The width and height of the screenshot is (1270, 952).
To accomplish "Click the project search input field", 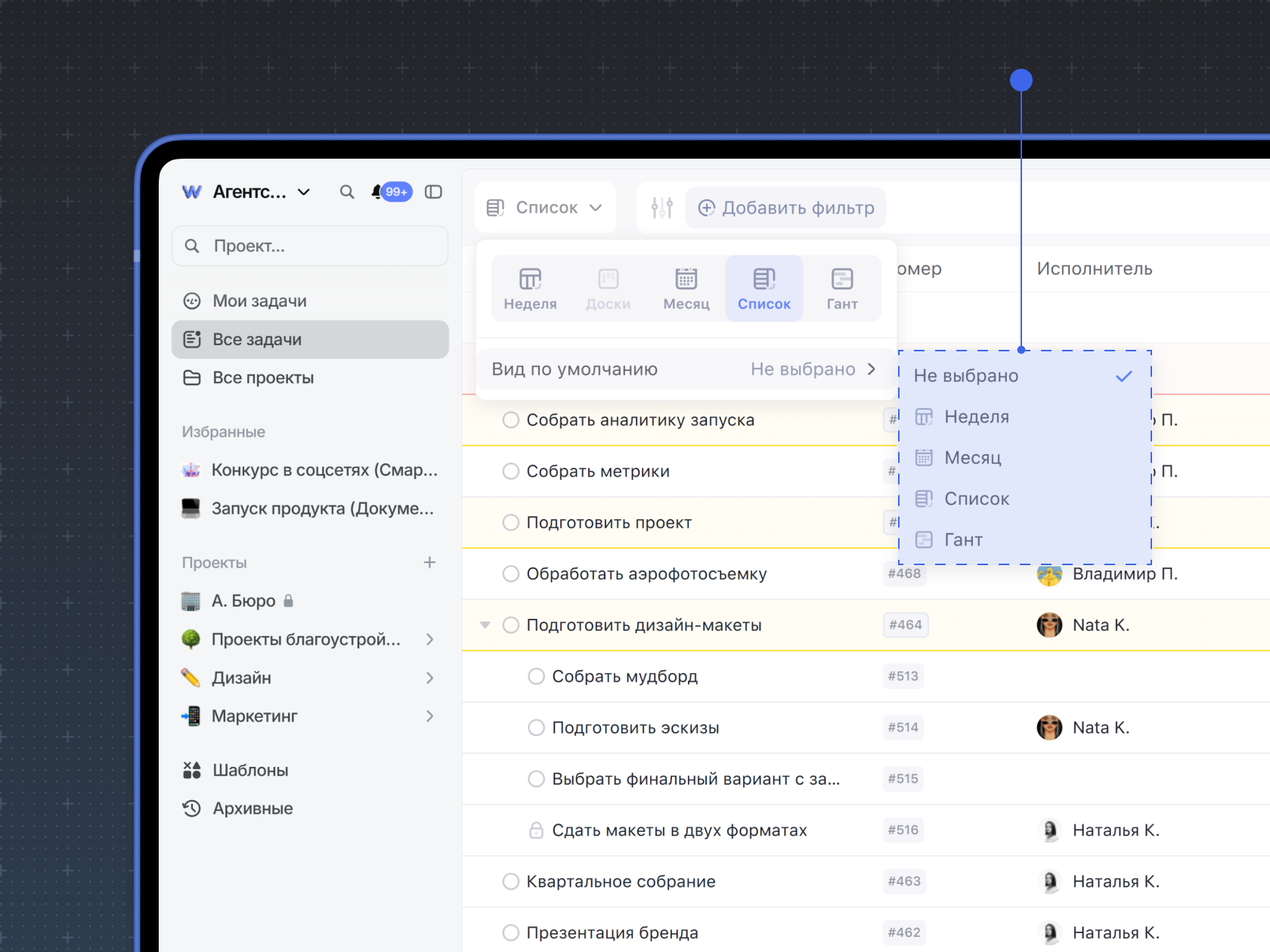I will tap(310, 246).
